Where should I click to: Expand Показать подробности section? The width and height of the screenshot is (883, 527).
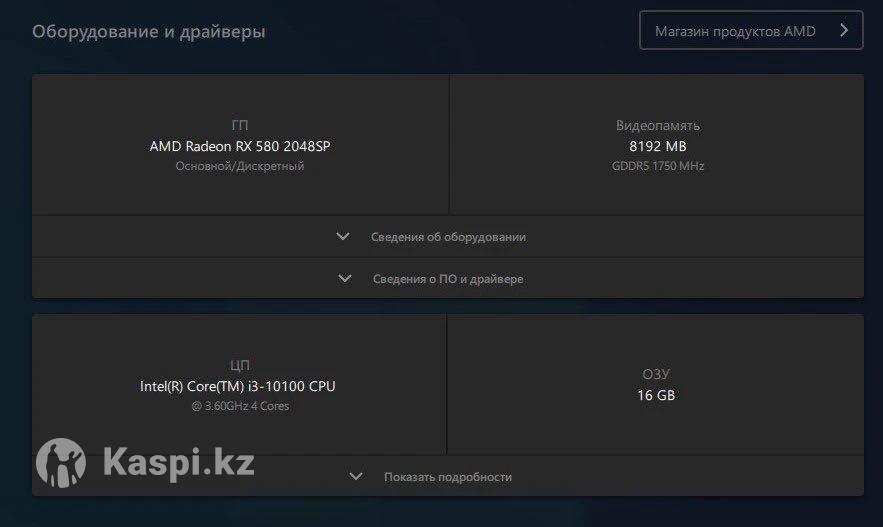click(448, 476)
